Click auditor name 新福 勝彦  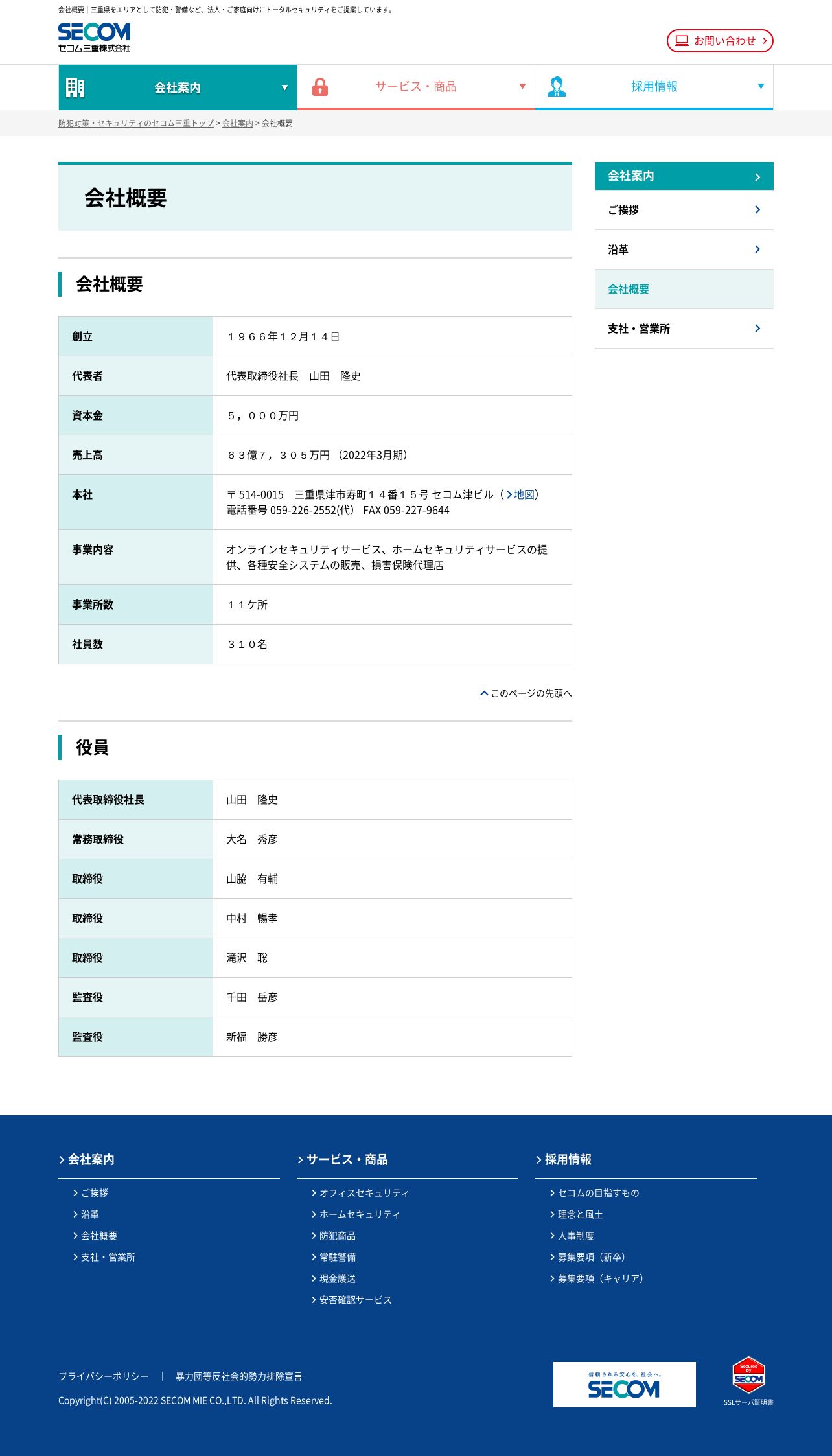tap(252, 1037)
